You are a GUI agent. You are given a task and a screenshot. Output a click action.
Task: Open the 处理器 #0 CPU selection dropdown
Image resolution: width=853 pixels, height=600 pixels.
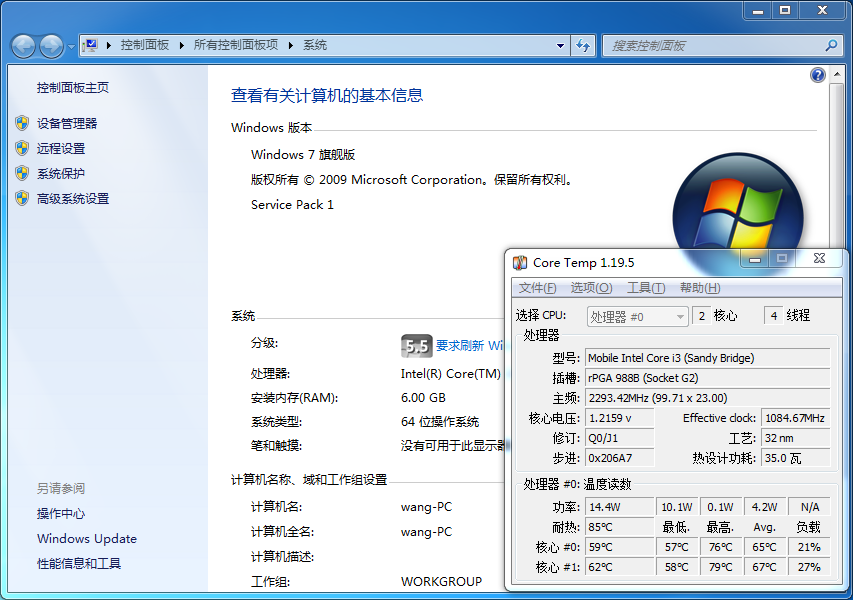(638, 317)
